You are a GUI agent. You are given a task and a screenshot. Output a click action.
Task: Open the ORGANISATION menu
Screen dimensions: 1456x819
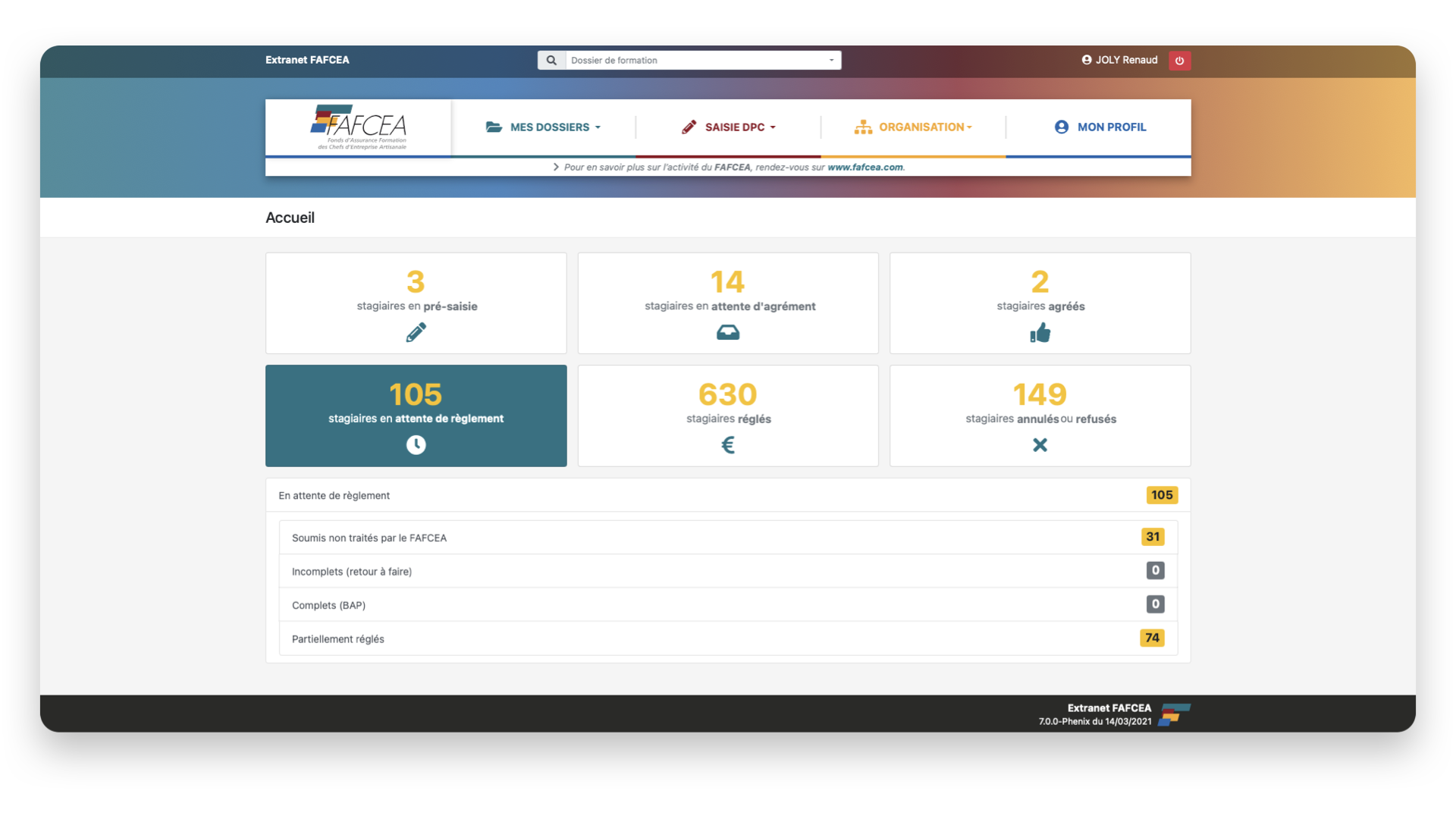(913, 127)
